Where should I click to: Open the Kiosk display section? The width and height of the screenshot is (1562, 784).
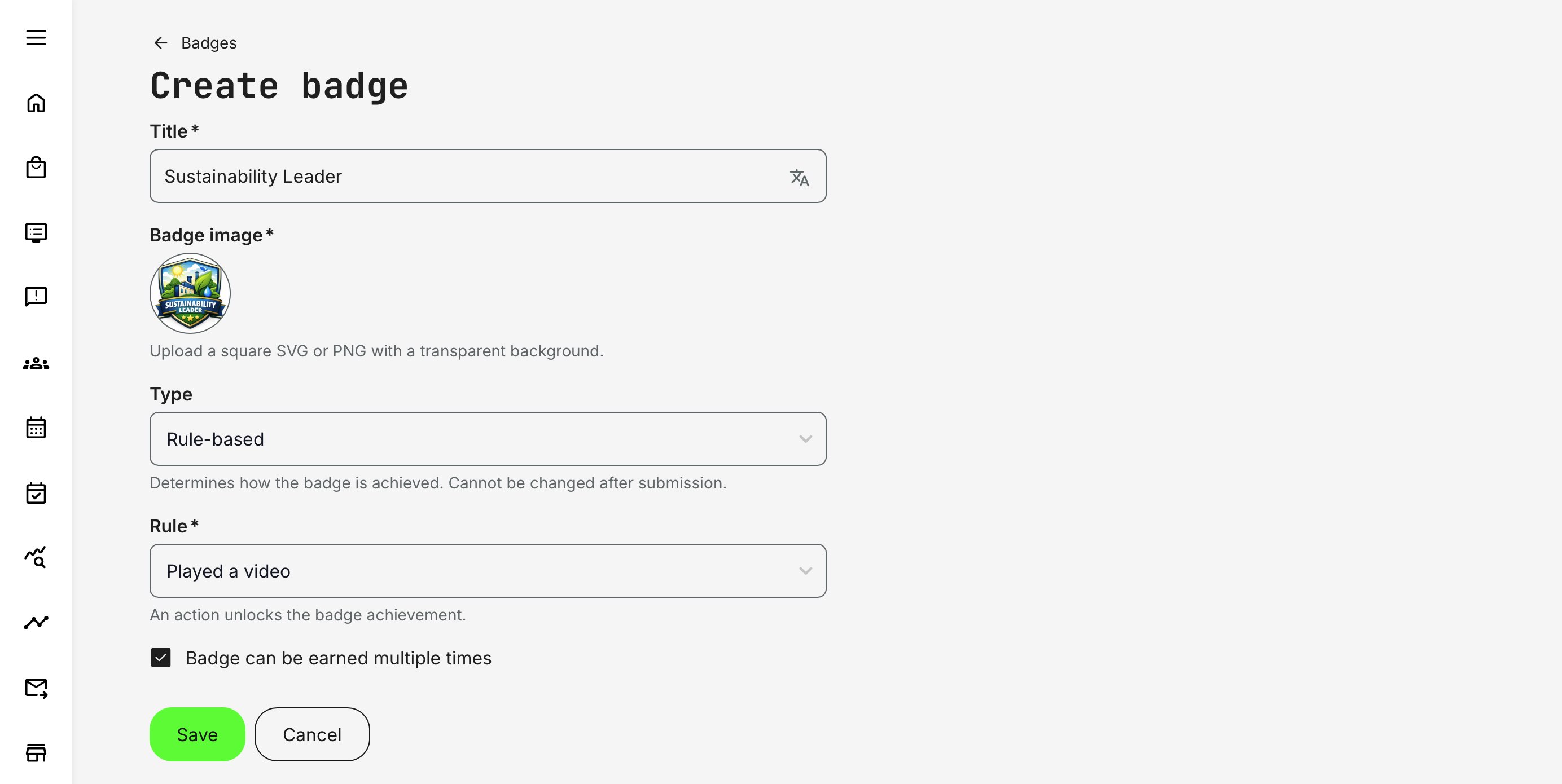(36, 232)
